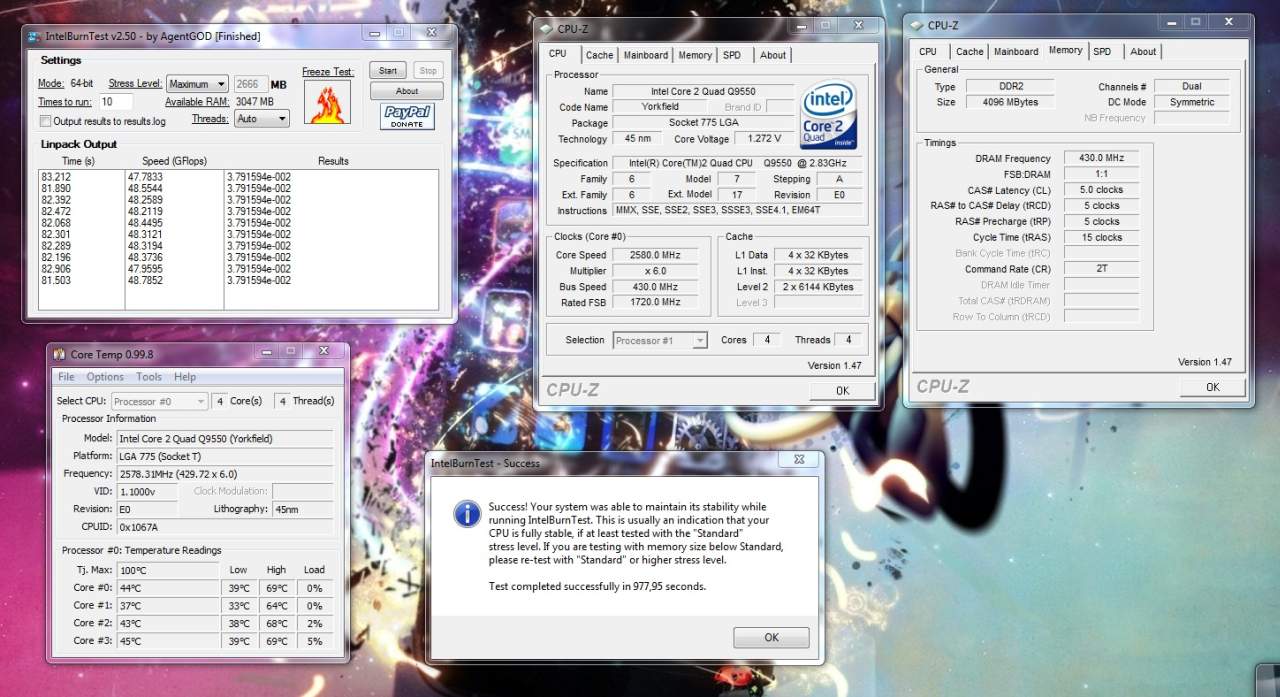Click OK in the Memory CPU-Z window
This screenshot has height=697, width=1280.
1212,387
